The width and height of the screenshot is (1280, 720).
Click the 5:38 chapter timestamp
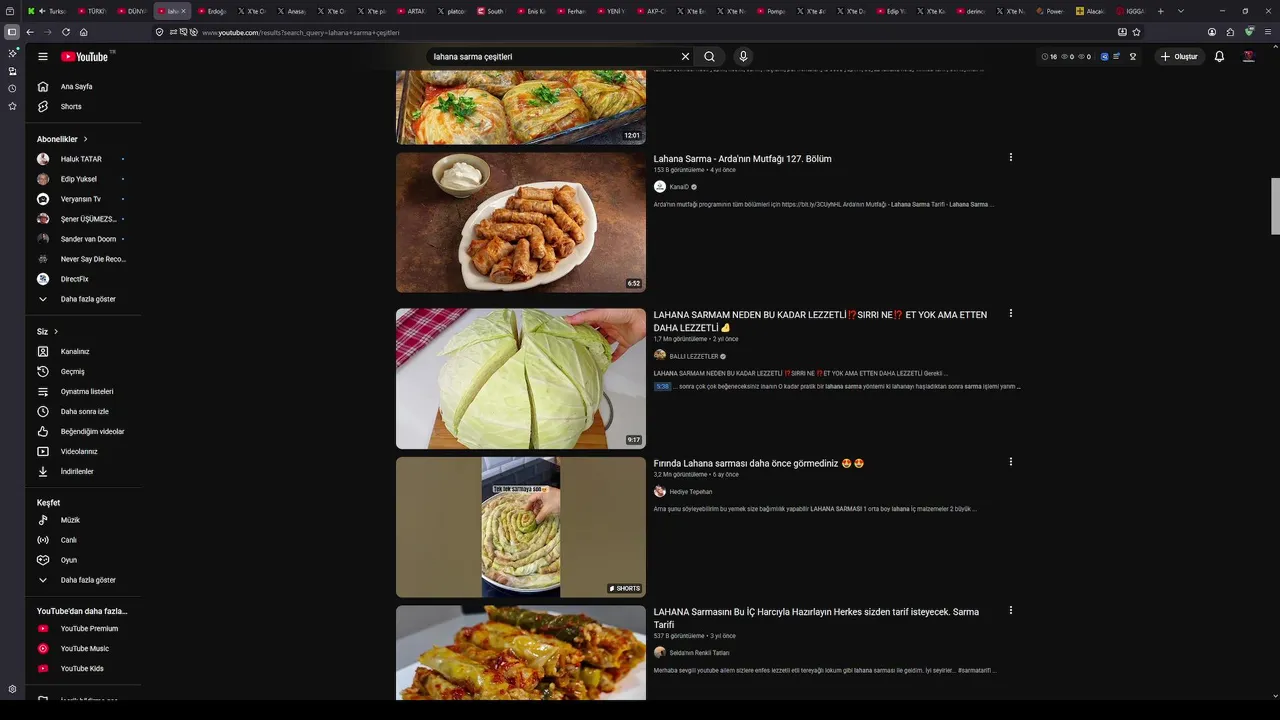pos(662,386)
